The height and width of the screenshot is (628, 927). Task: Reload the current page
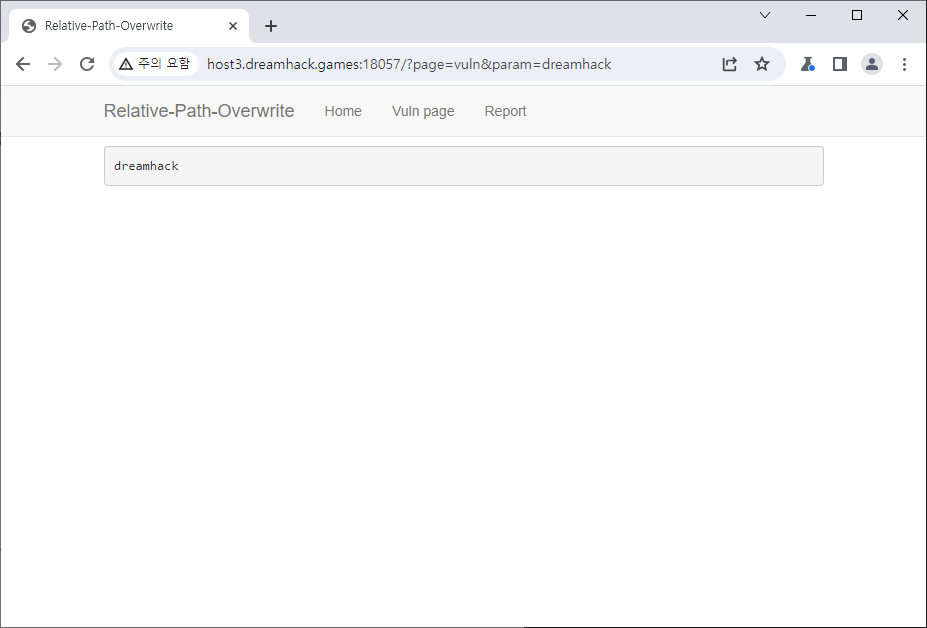click(x=87, y=64)
